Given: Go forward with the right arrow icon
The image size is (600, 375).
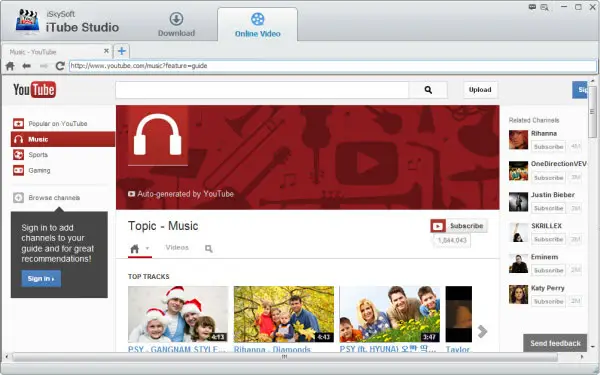Looking at the screenshot, I should 43,66.
